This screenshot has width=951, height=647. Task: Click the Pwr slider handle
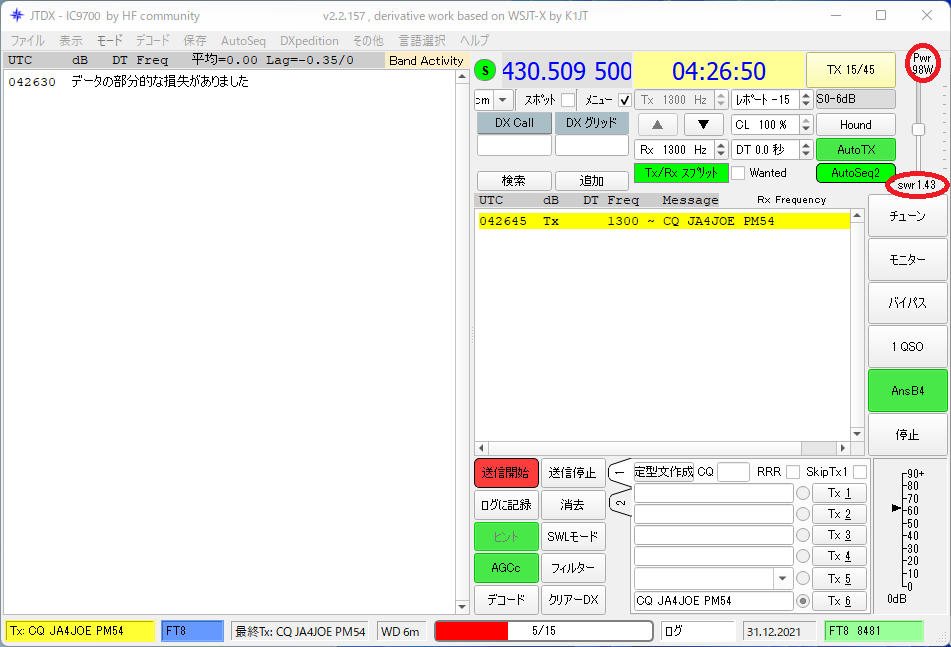(918, 129)
